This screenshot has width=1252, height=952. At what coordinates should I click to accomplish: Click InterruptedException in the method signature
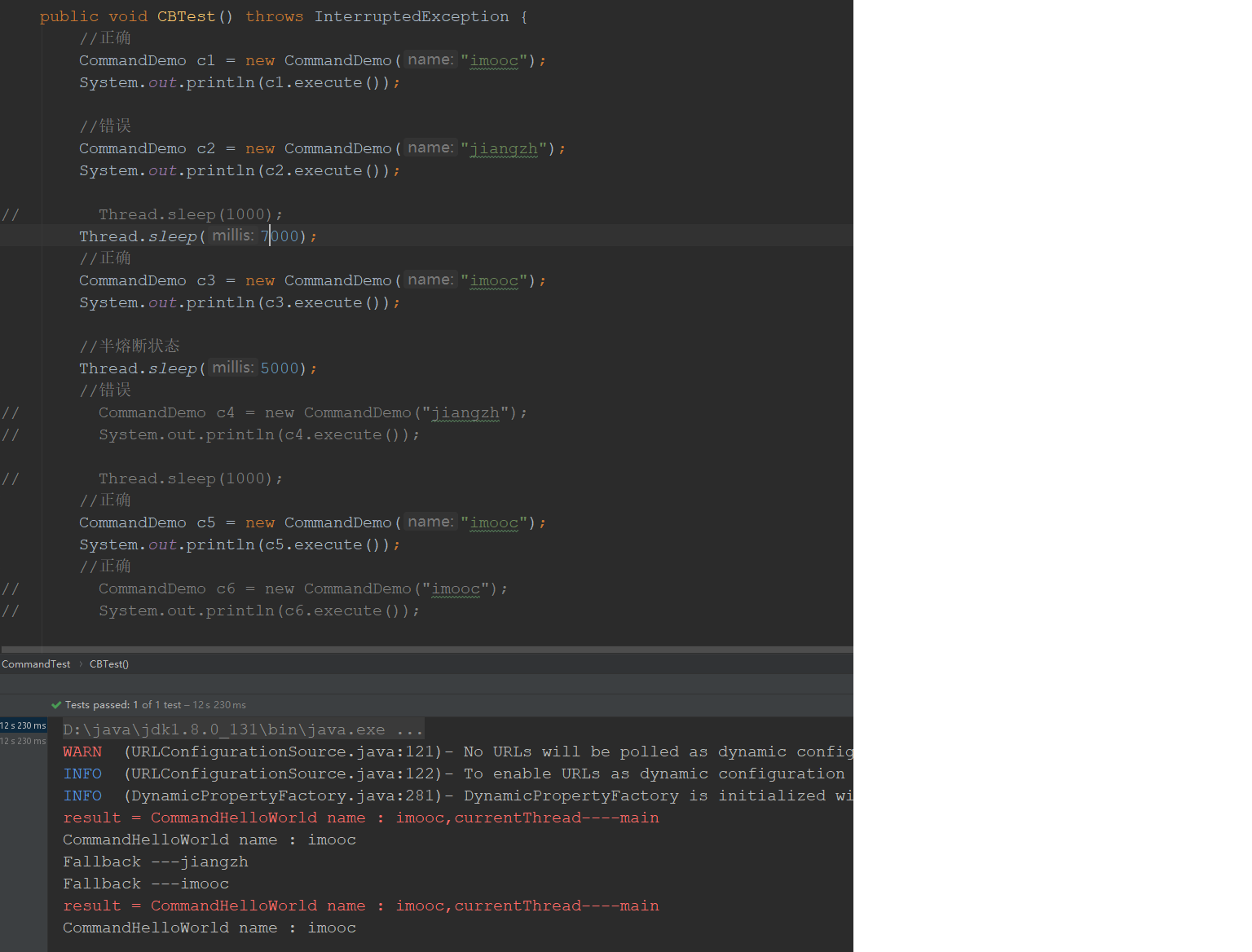coord(412,16)
